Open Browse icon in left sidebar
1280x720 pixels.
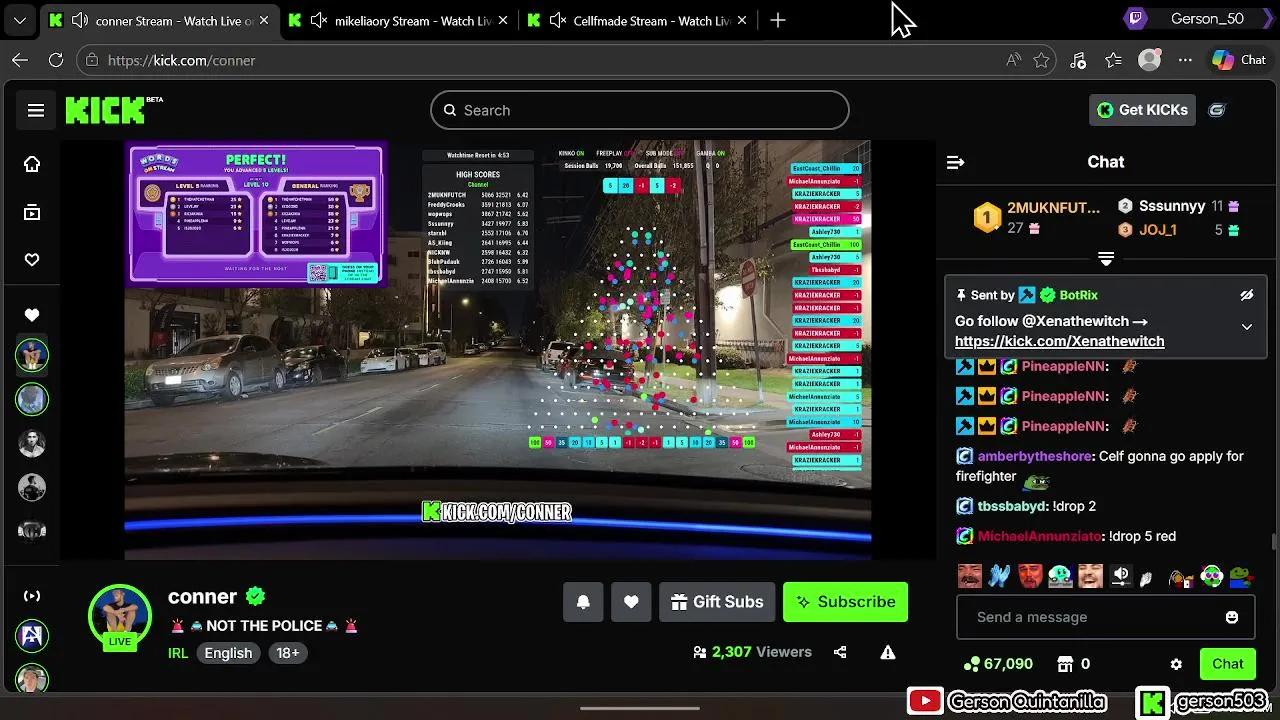32,212
